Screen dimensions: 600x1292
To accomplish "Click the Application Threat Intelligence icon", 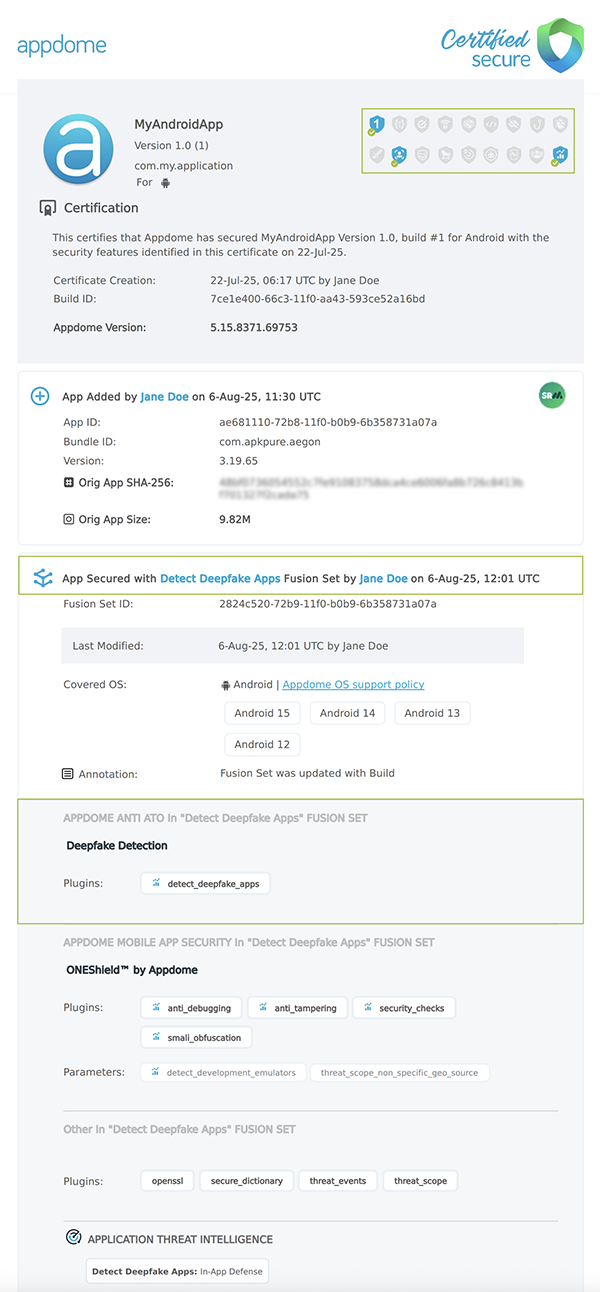I will point(73,1237).
